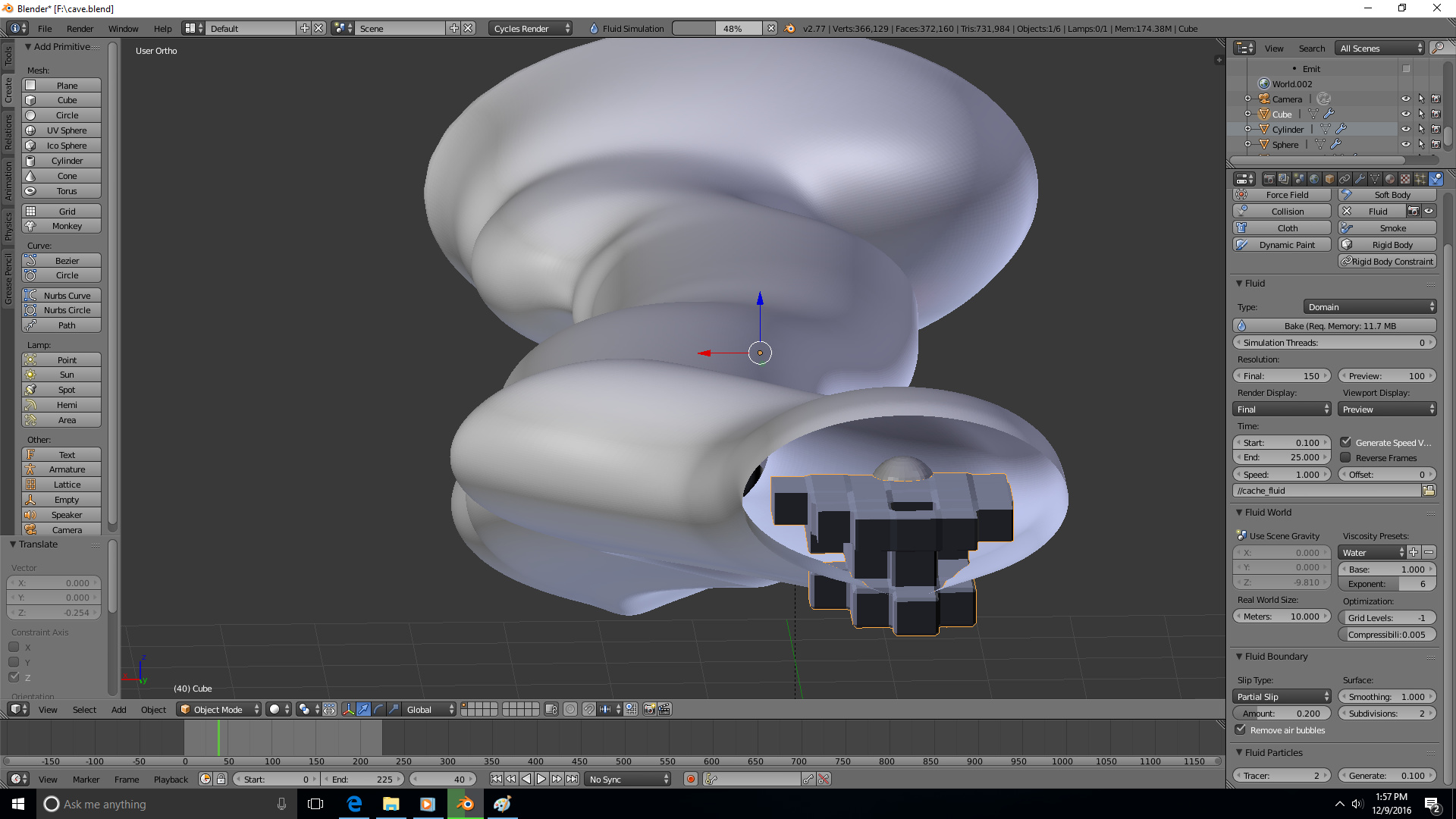This screenshot has height=819, width=1456.
Task: Open the fluid Type Domain dropdown
Action: coord(1370,306)
